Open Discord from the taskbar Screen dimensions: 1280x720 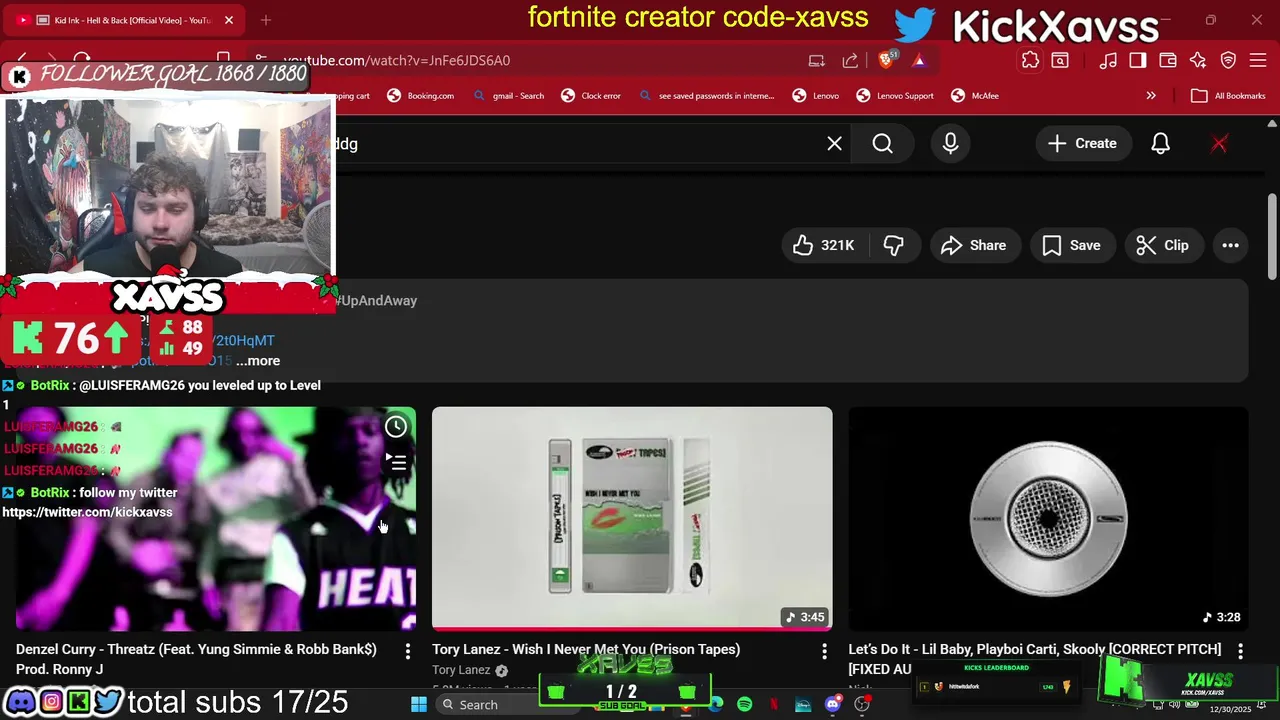click(x=832, y=705)
